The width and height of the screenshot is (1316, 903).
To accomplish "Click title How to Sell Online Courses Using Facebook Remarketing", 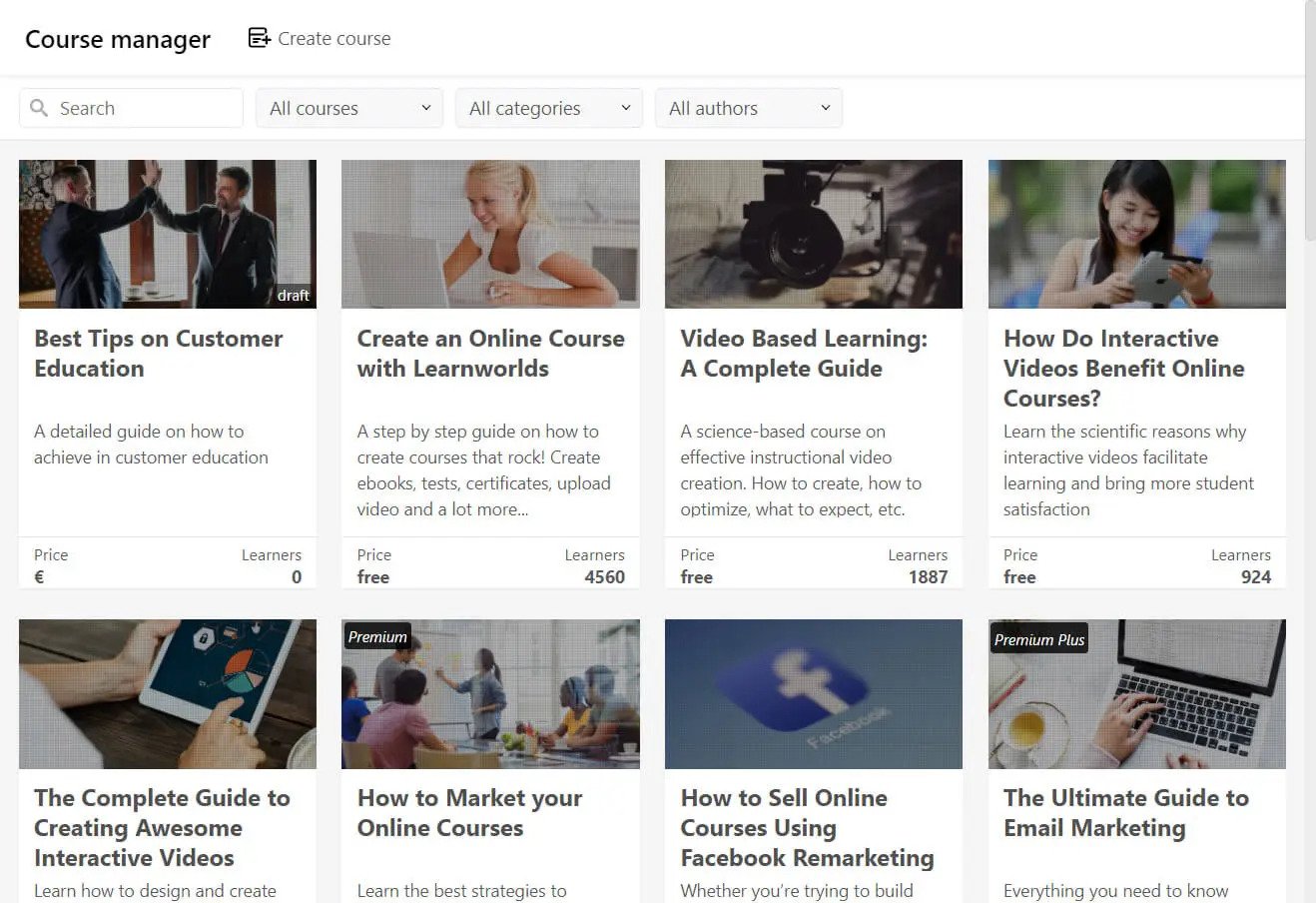I will click(807, 828).
